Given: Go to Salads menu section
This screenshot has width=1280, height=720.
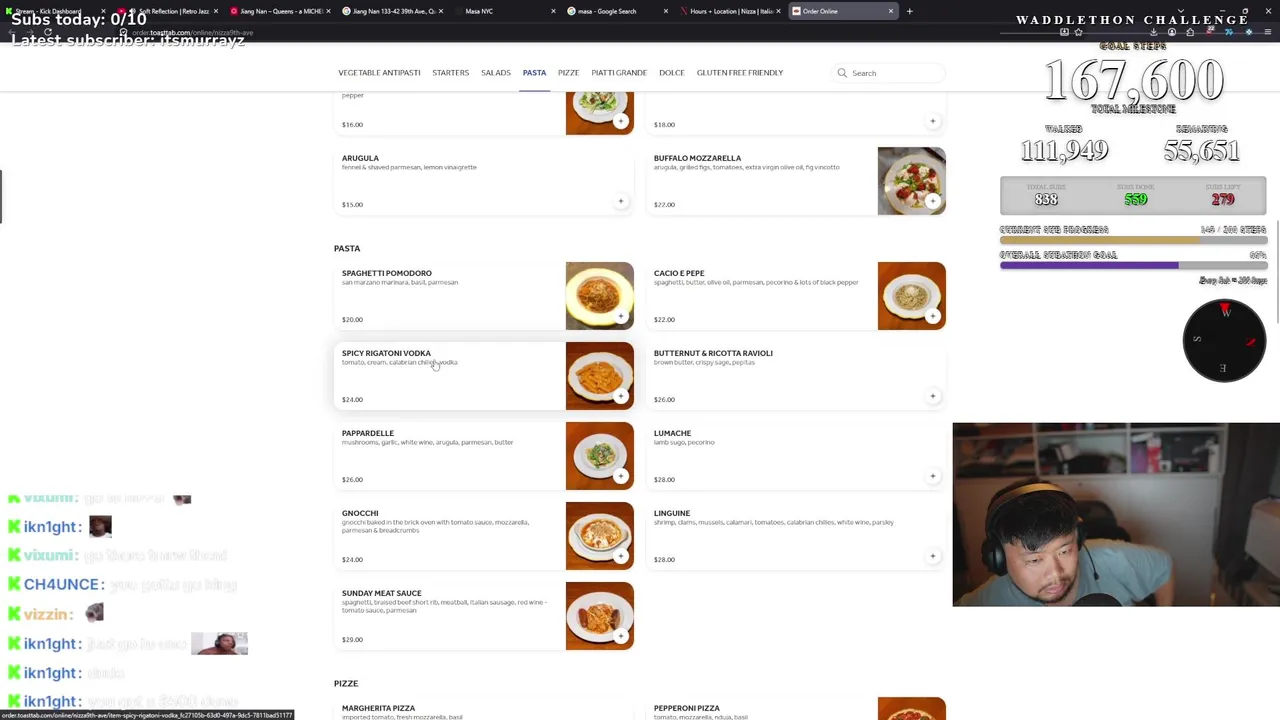Looking at the screenshot, I should tap(496, 73).
